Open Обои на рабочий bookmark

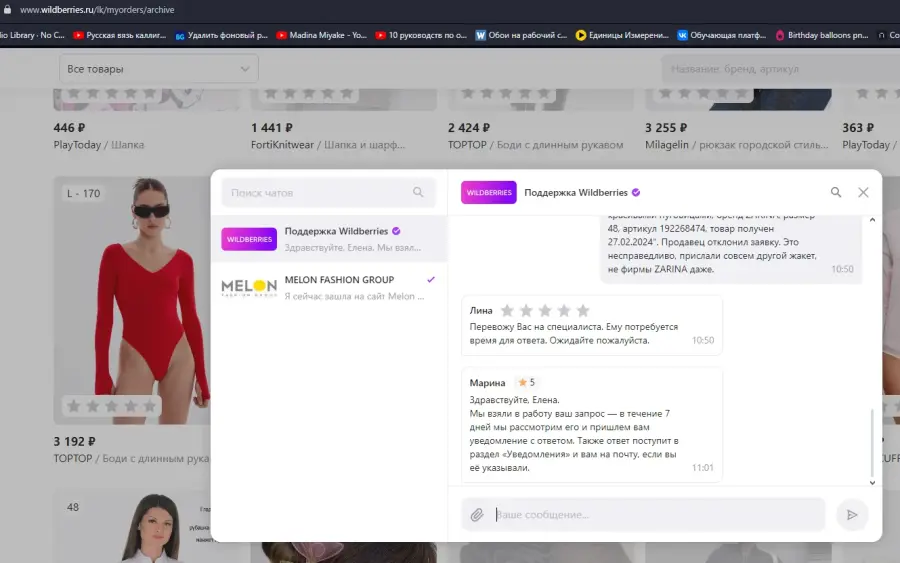(521, 35)
